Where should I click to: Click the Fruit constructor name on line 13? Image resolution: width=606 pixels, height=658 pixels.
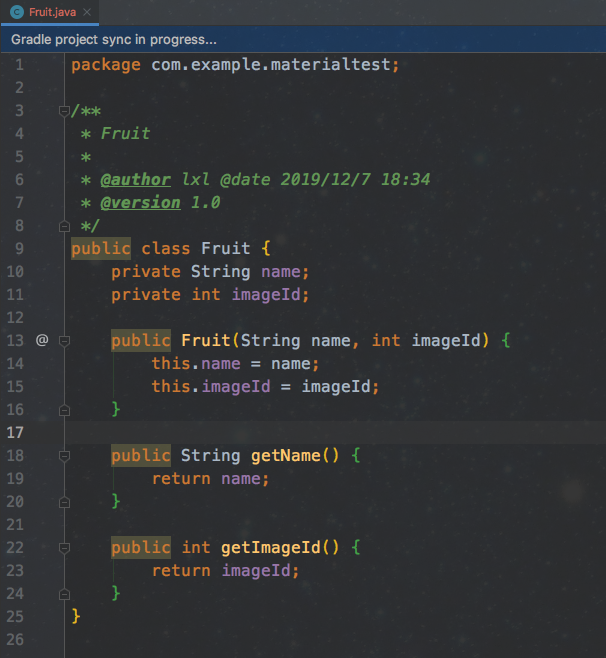click(x=206, y=340)
